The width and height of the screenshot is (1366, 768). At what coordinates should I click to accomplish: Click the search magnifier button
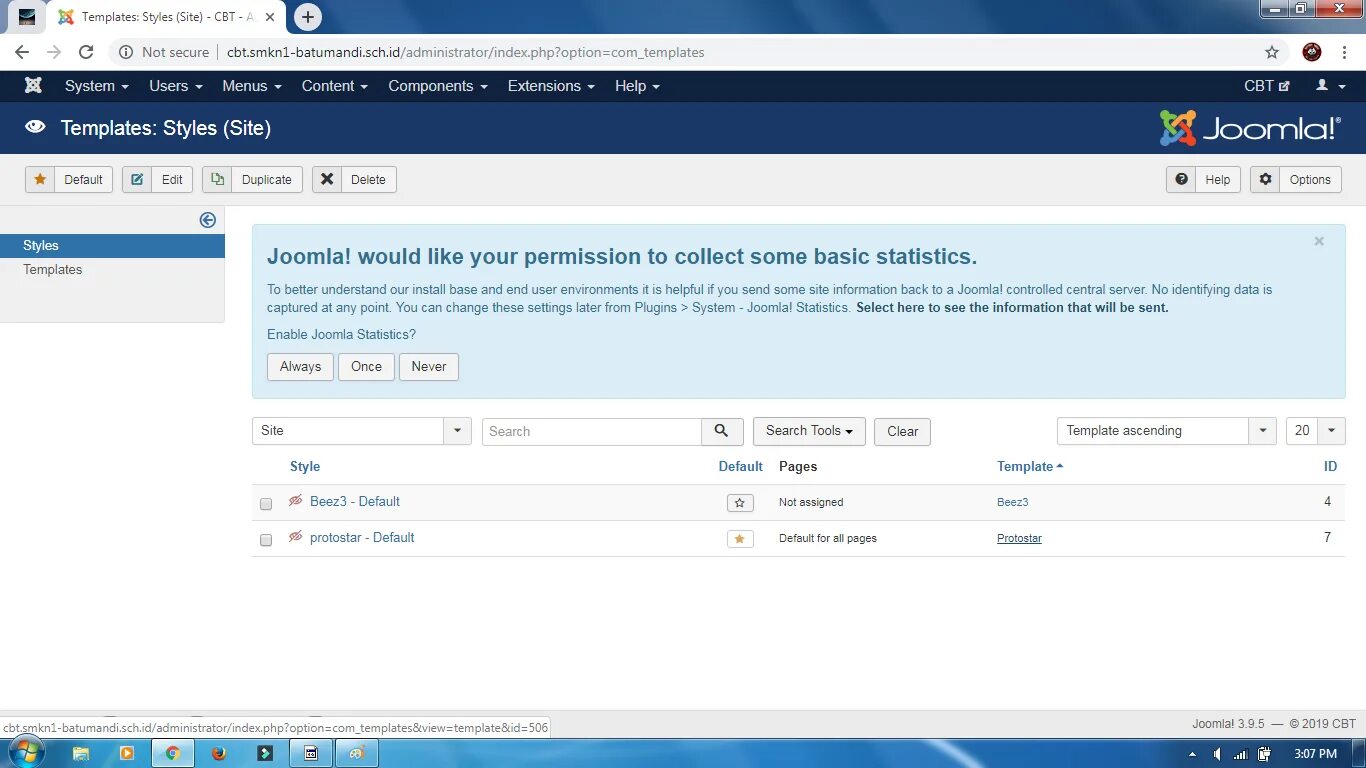(722, 431)
